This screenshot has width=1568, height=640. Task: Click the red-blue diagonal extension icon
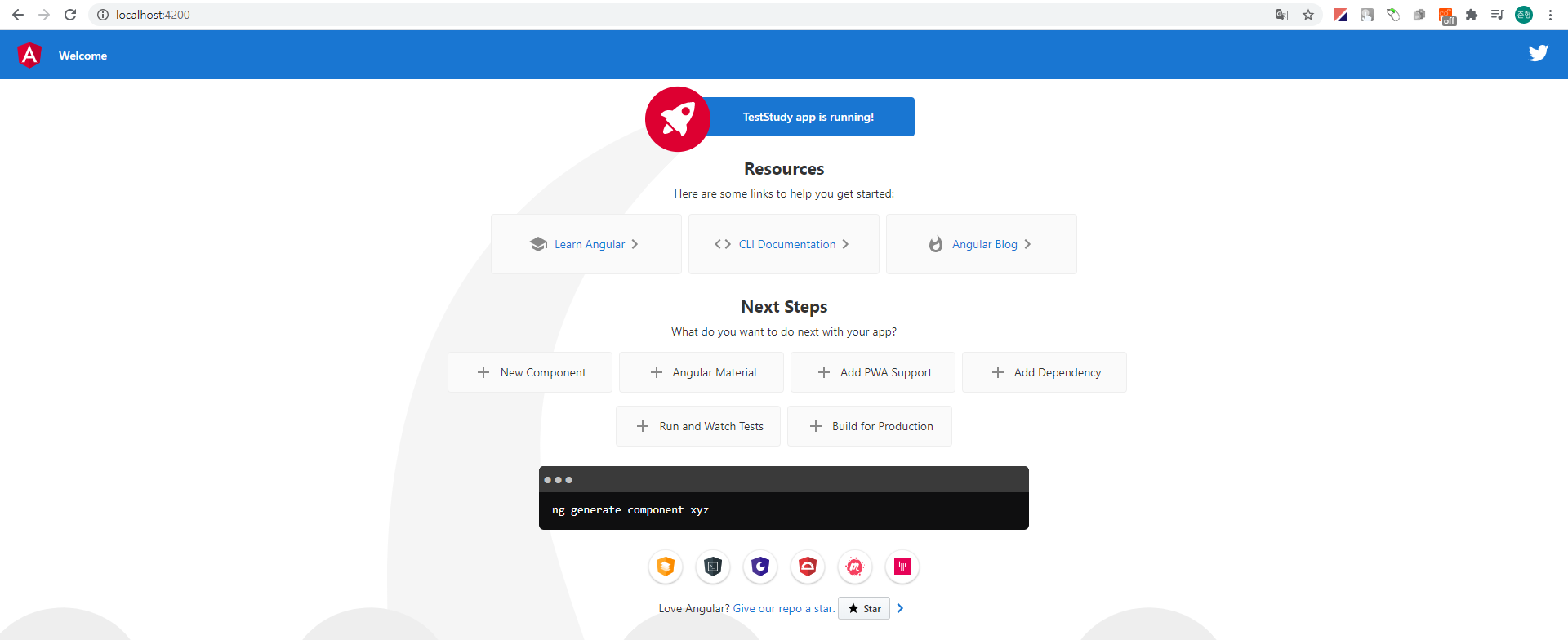coord(1341,15)
